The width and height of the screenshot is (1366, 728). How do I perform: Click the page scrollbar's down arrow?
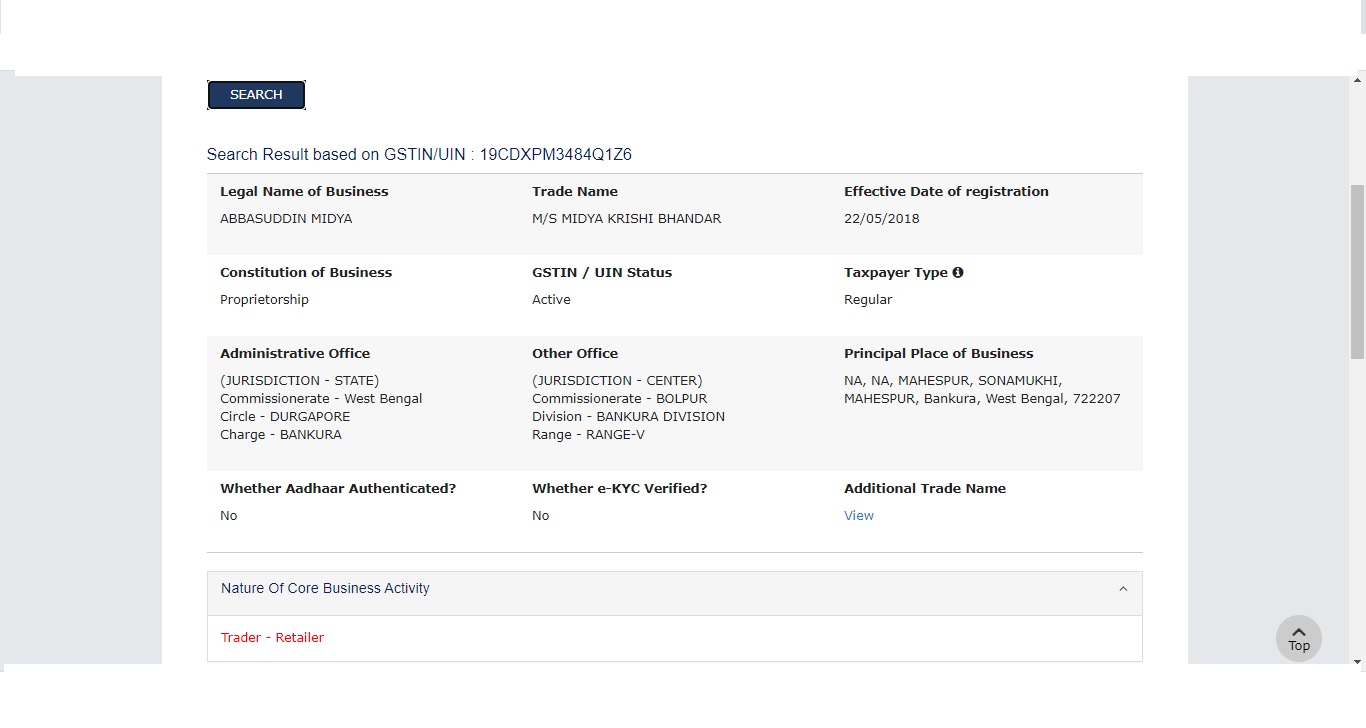(x=1358, y=661)
